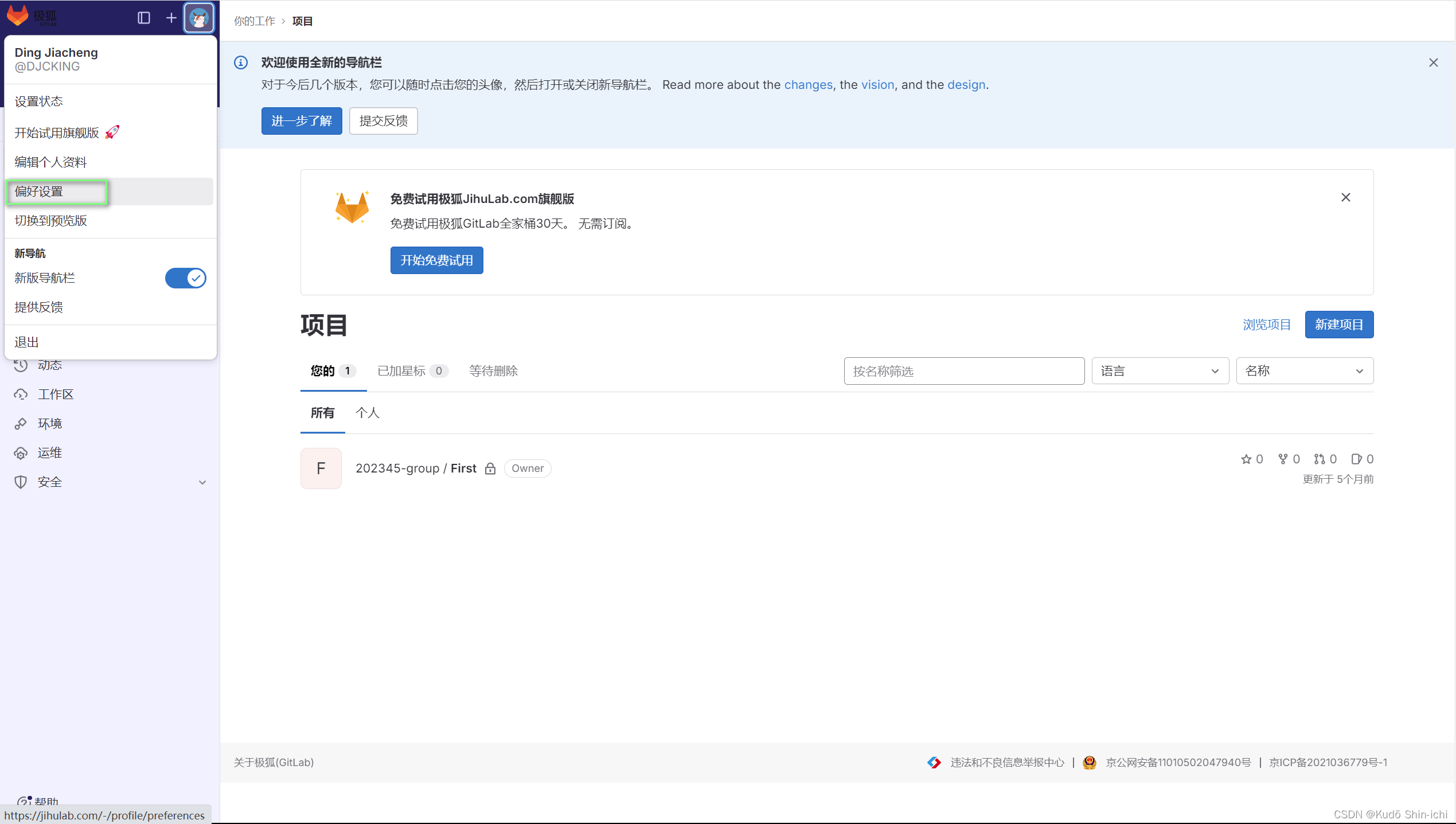Open the 名称 sort dropdown
Image resolution: width=1456 pixels, height=824 pixels.
pyautogui.click(x=1305, y=371)
